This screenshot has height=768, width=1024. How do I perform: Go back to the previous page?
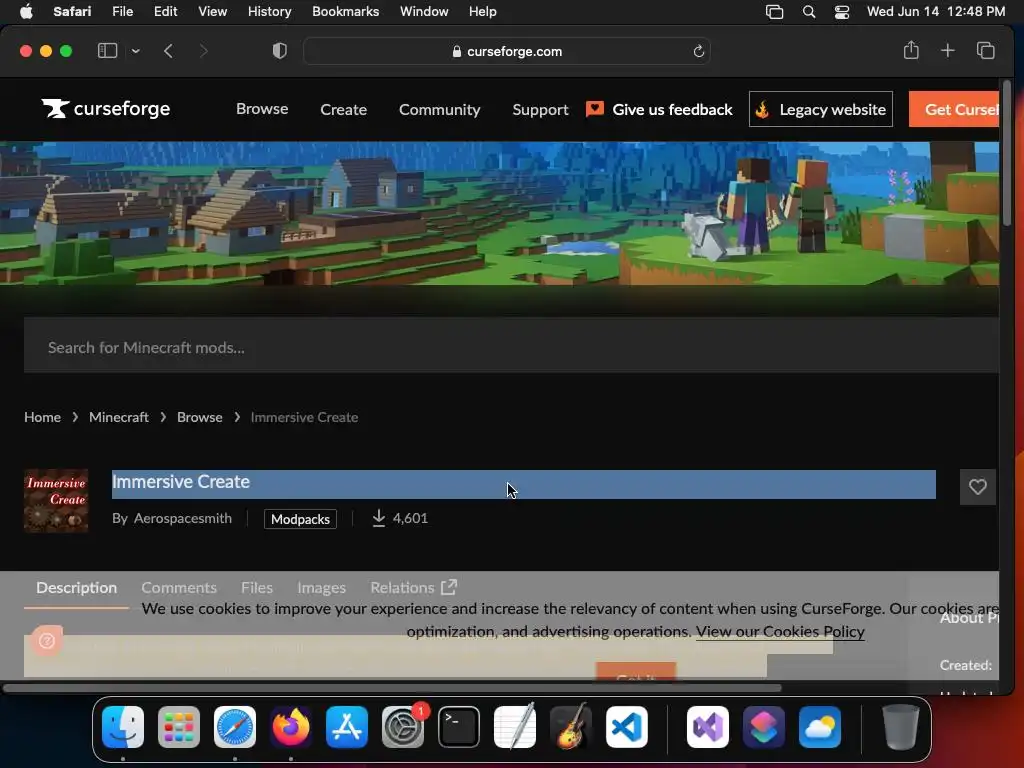point(168,51)
